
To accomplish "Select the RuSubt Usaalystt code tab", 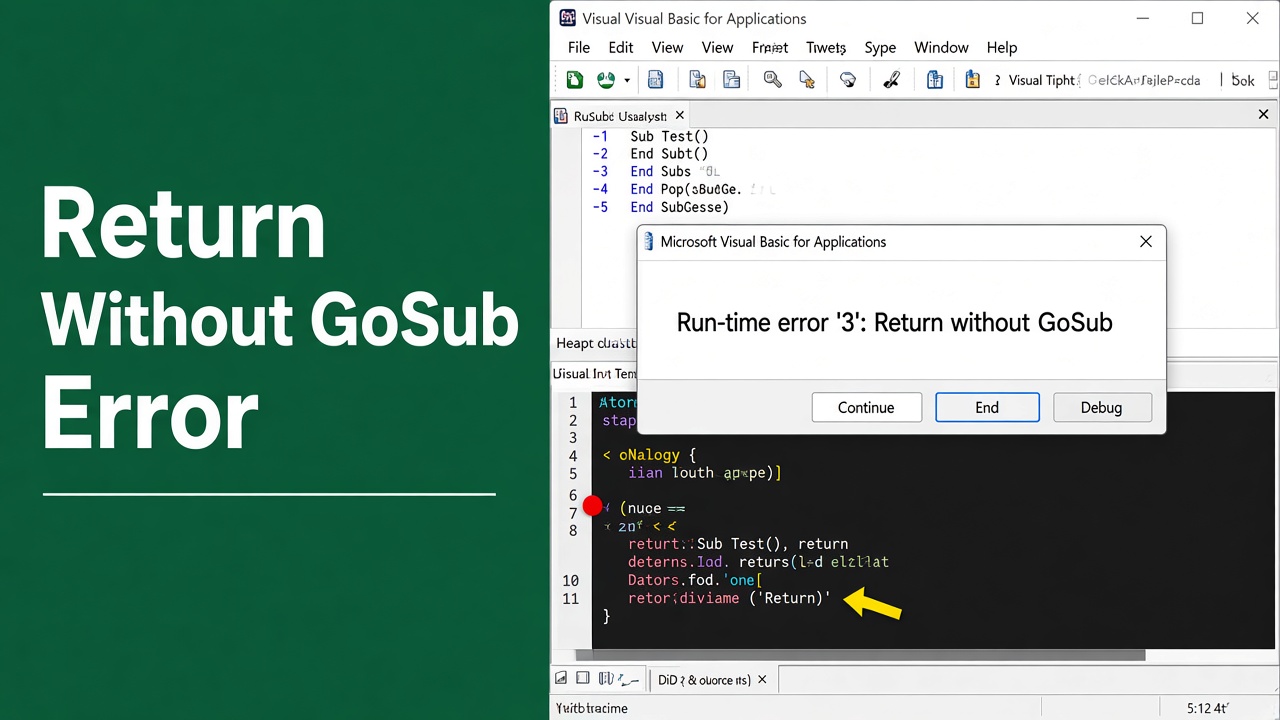I will 619,116.
